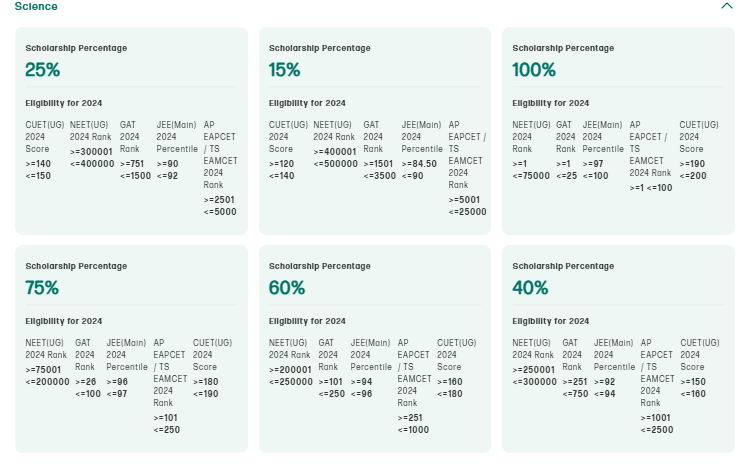Click Scholarship Percentage label in 60% card
This screenshot has height=472, width=742.
point(320,266)
